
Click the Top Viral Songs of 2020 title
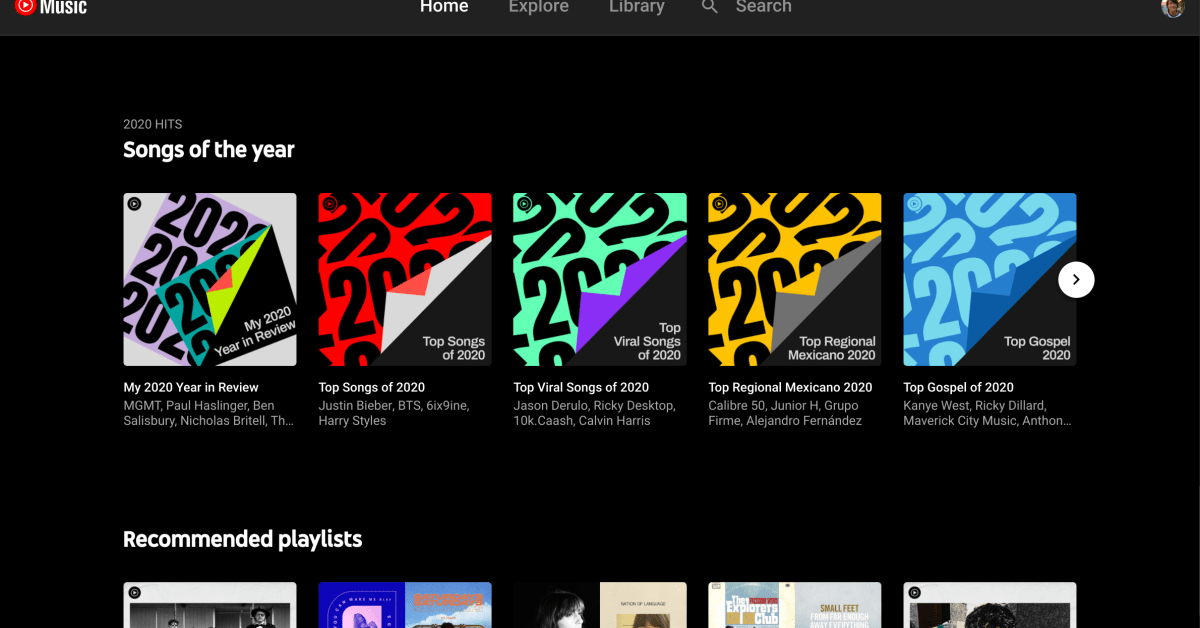pos(581,387)
